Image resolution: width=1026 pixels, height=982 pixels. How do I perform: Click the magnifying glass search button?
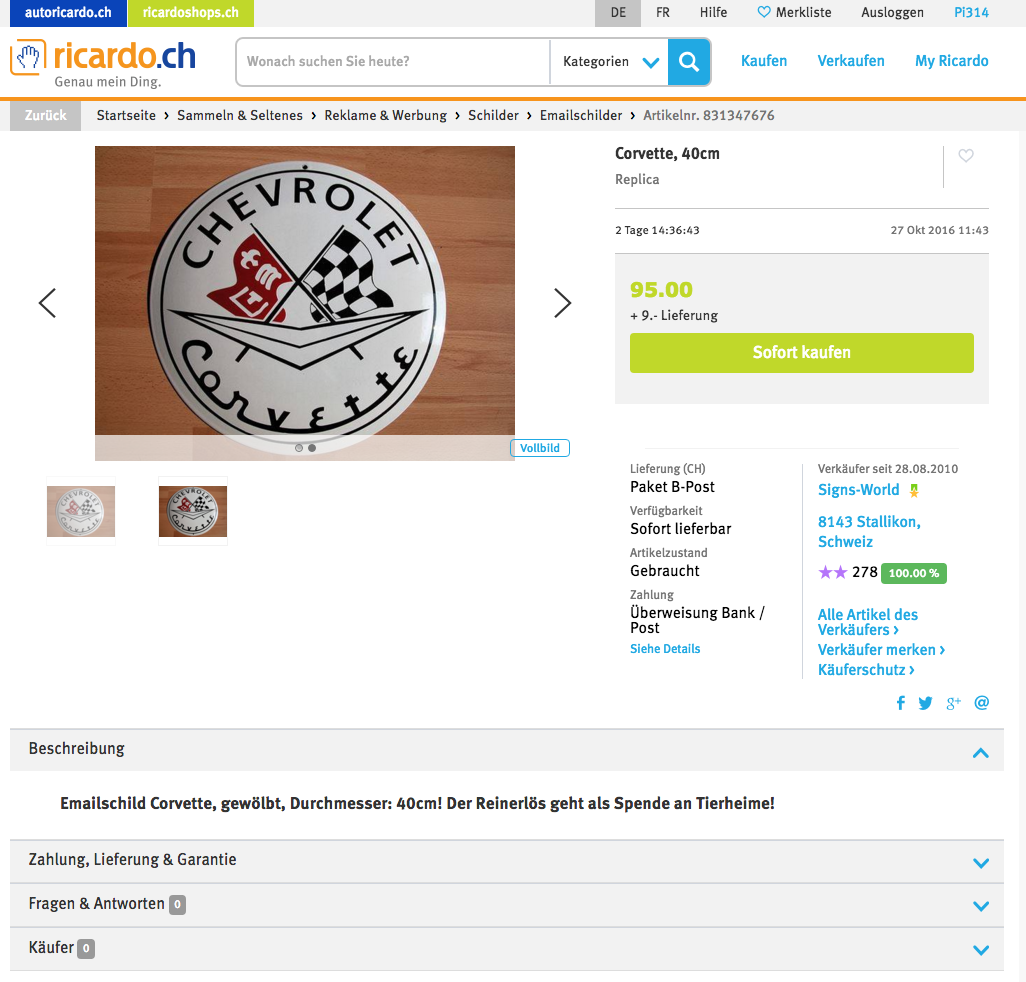coord(688,61)
